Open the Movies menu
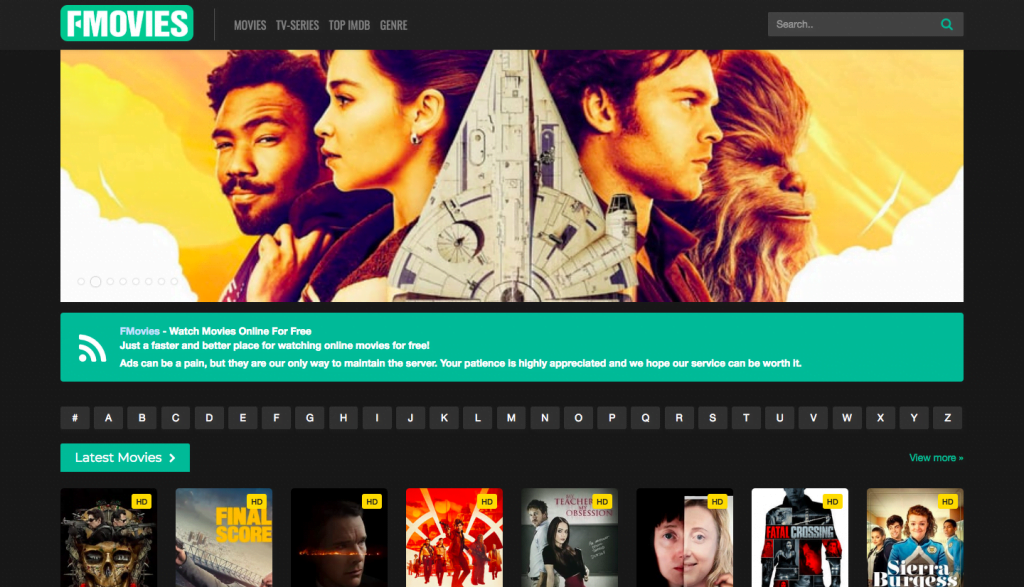 coord(250,25)
